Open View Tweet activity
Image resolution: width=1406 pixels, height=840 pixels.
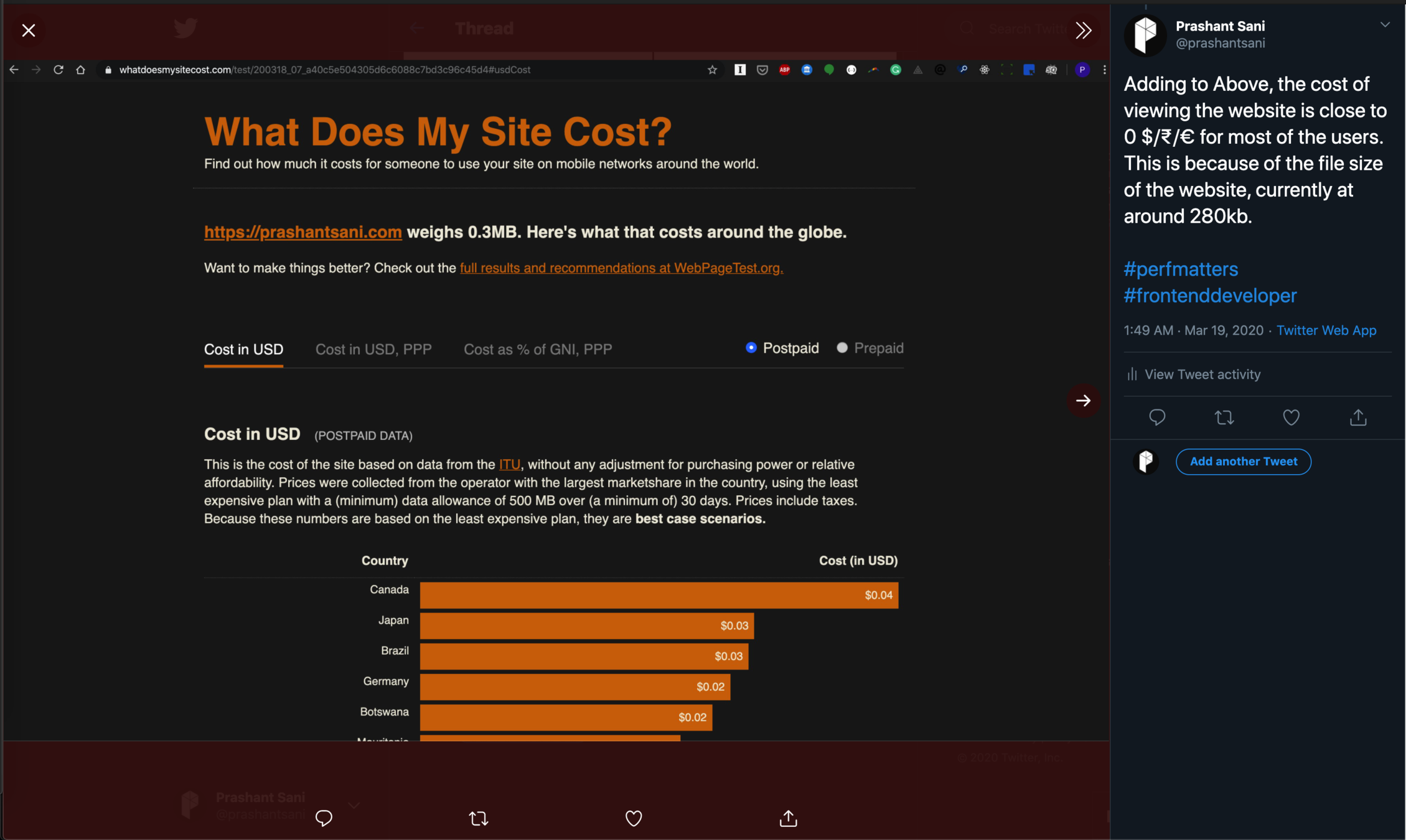1193,374
